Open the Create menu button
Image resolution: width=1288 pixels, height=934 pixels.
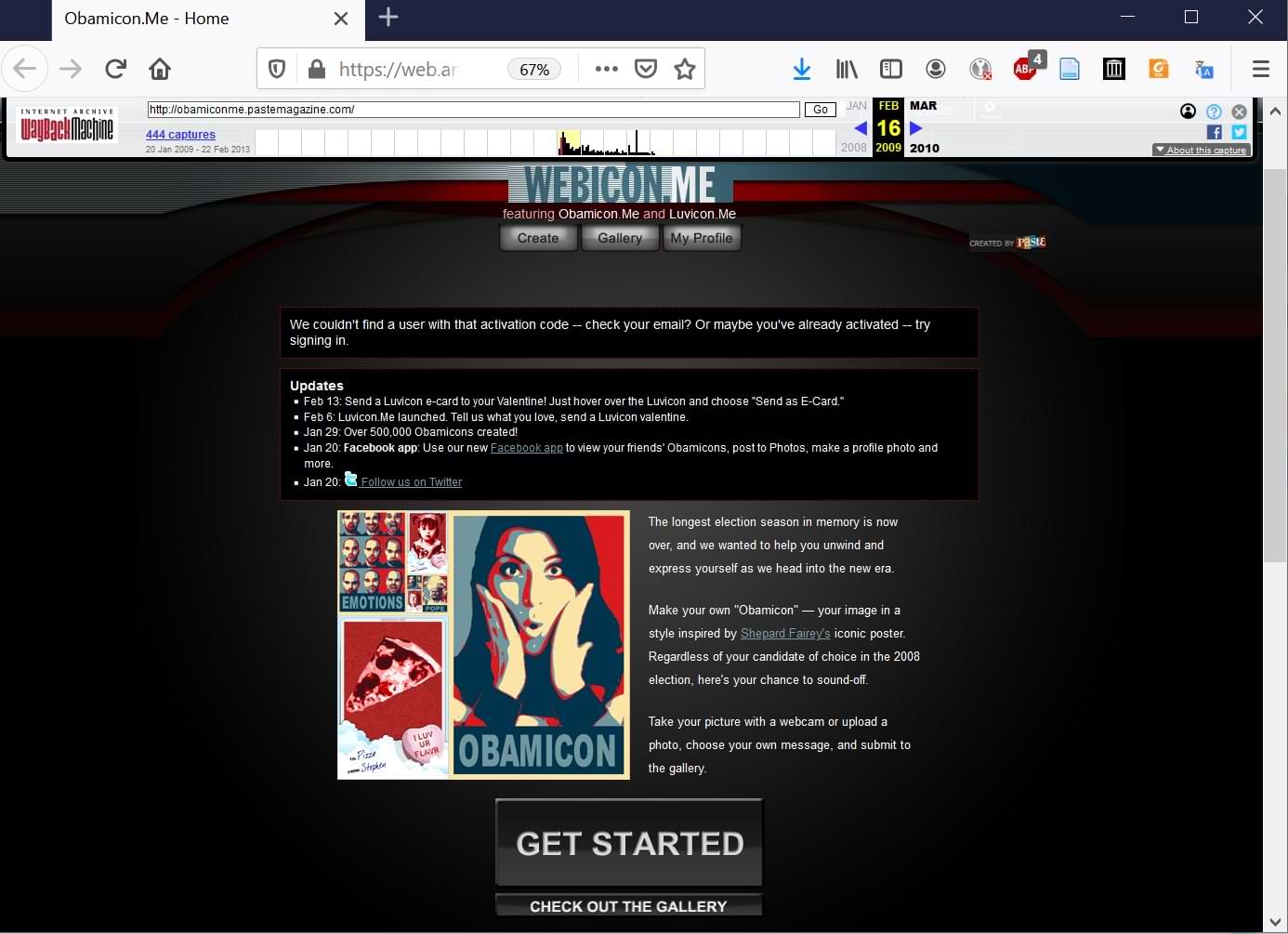538,238
